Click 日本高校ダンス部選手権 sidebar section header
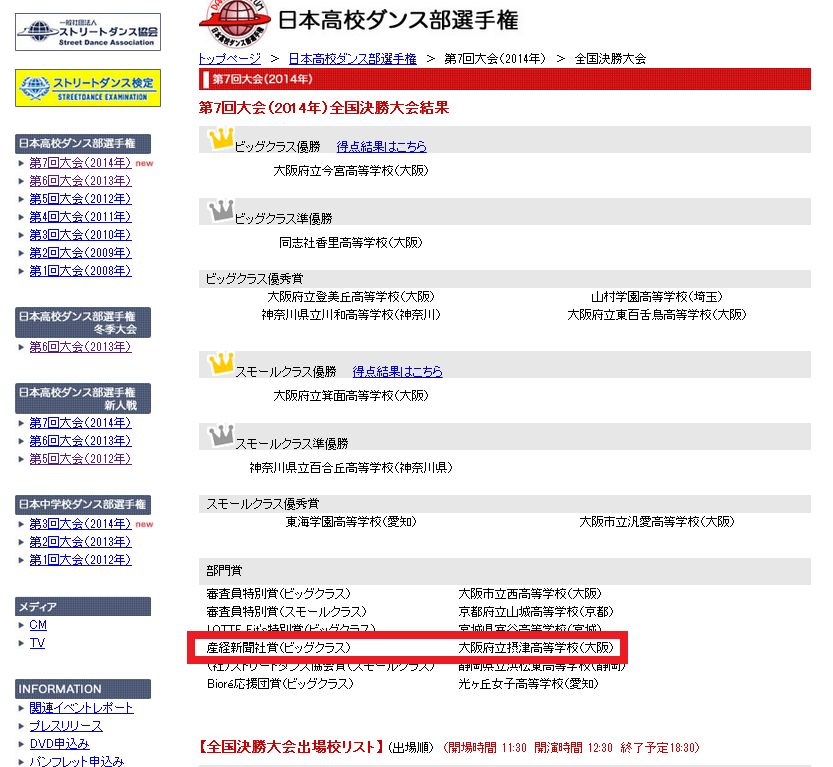Screen dimensions: 833x767 (x=83, y=143)
